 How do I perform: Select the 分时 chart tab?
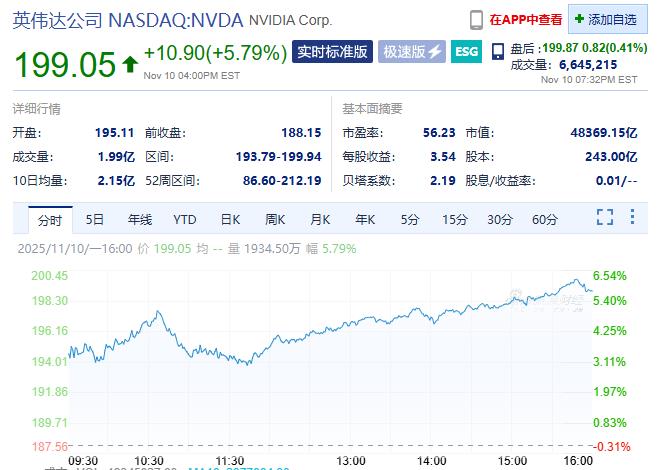(50, 220)
